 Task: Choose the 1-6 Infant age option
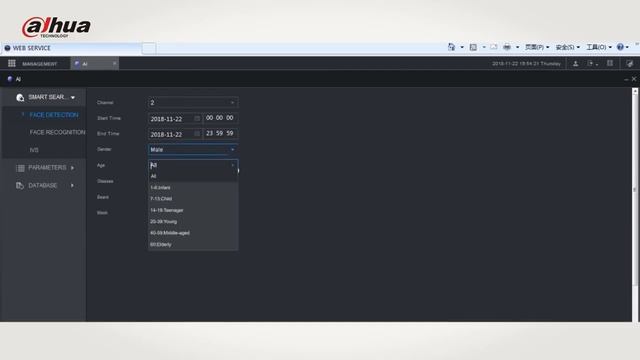193,187
